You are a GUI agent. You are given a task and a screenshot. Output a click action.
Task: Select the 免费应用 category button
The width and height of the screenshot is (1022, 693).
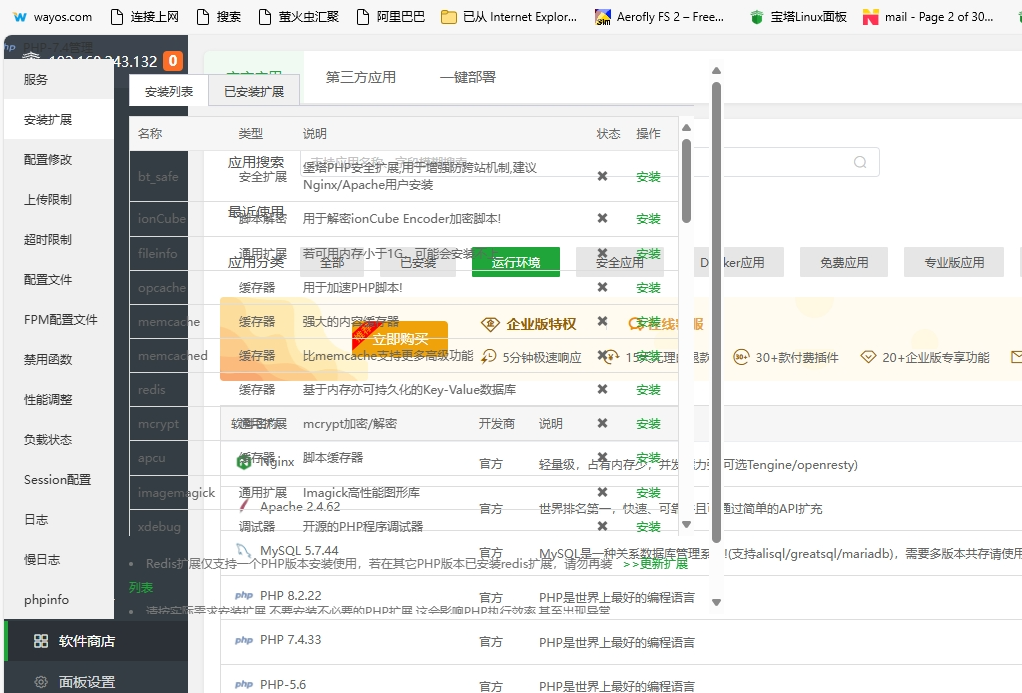pyautogui.click(x=844, y=262)
